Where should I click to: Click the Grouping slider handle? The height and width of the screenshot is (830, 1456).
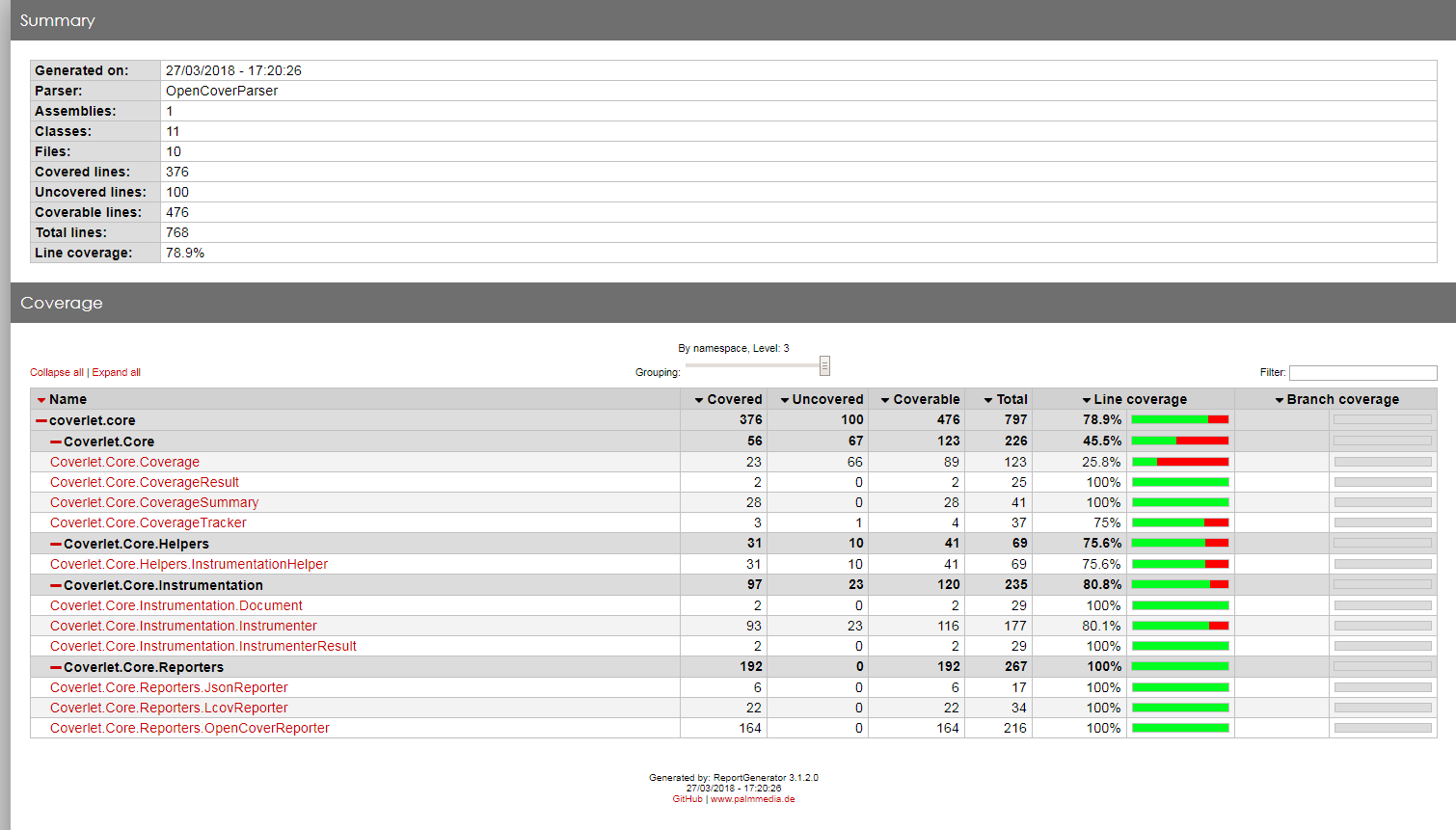tap(824, 366)
